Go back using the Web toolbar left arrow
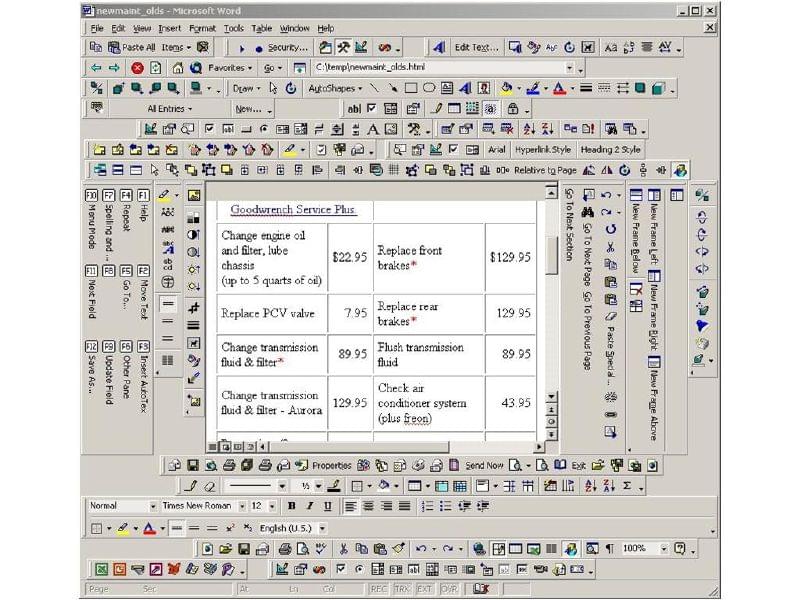The height and width of the screenshot is (600, 800). point(96,68)
